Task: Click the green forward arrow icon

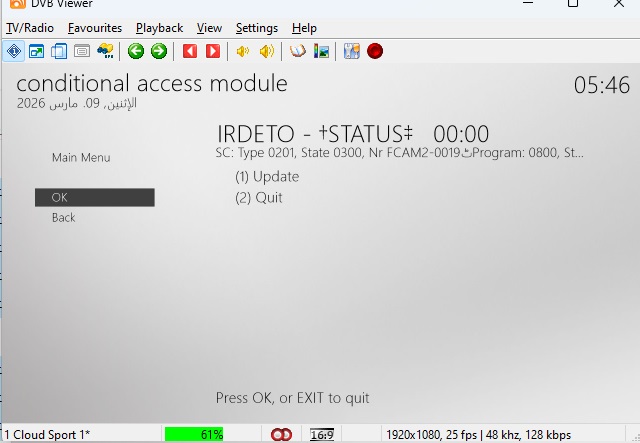Action: pos(158,51)
